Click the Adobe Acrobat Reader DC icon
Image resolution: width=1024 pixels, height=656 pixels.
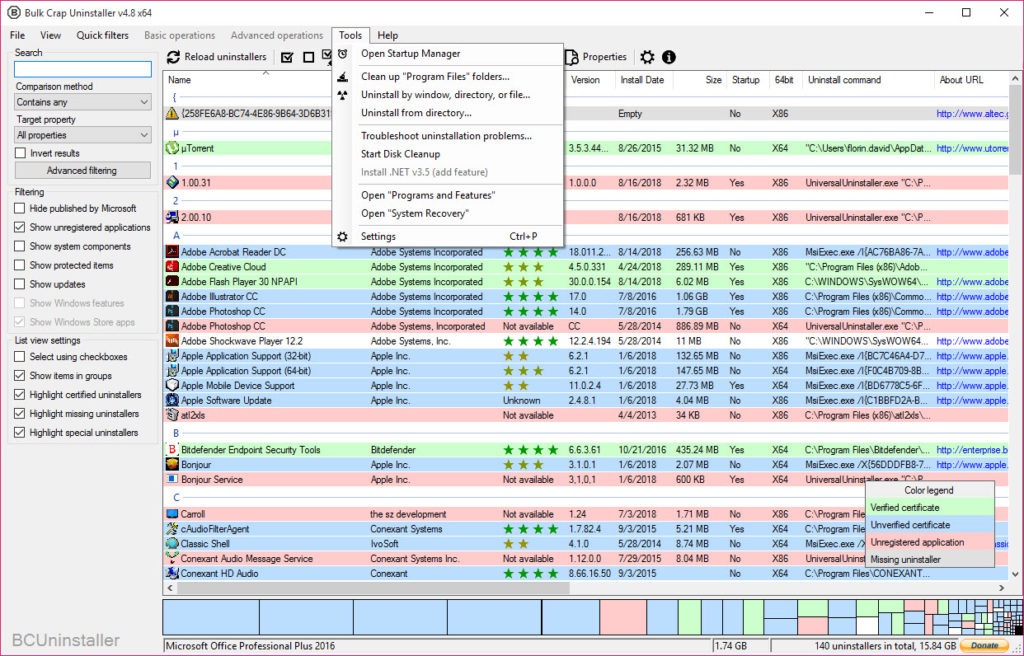[172, 252]
